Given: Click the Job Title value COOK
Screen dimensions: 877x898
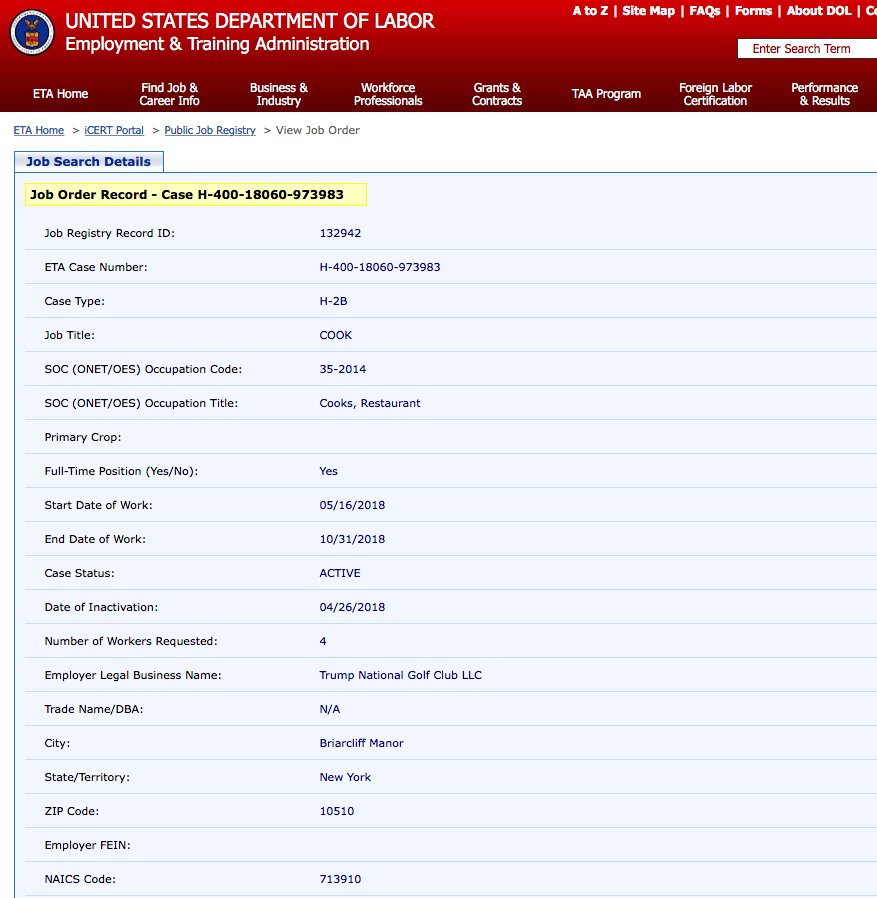Looking at the screenshot, I should pyautogui.click(x=336, y=335).
